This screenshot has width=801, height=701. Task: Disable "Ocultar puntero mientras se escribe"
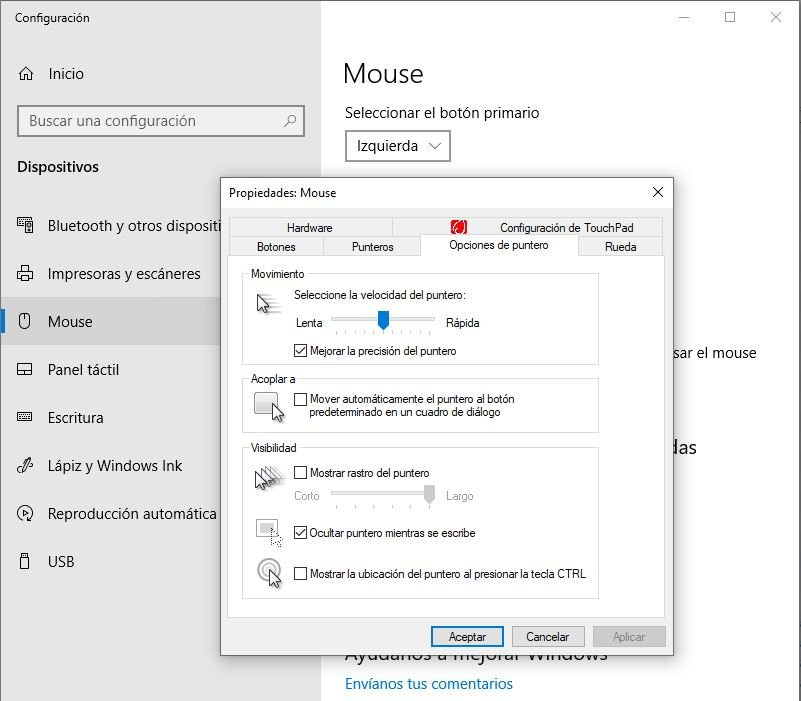click(x=302, y=532)
